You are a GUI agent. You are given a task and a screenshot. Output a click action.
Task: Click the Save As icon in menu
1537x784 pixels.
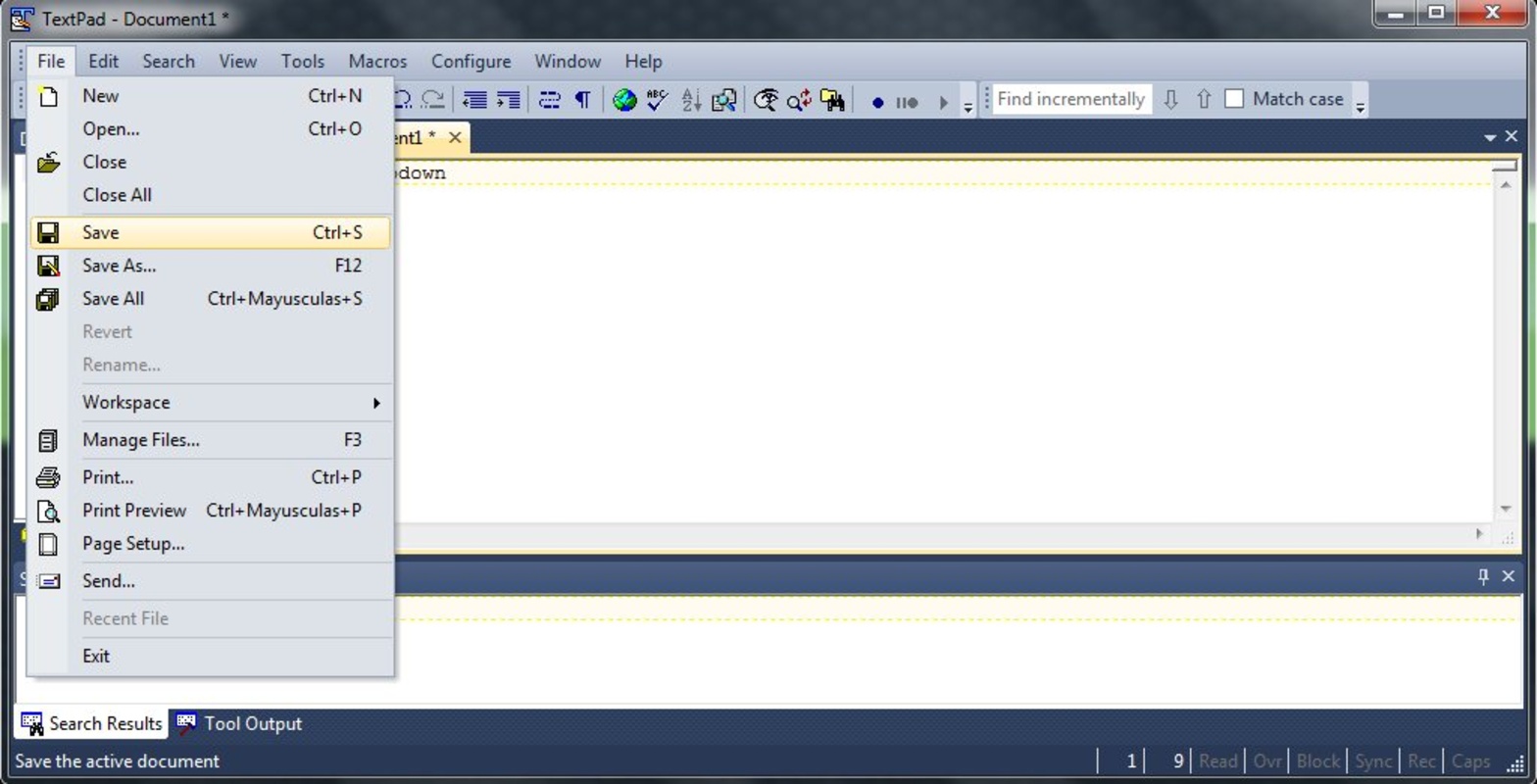tap(47, 266)
